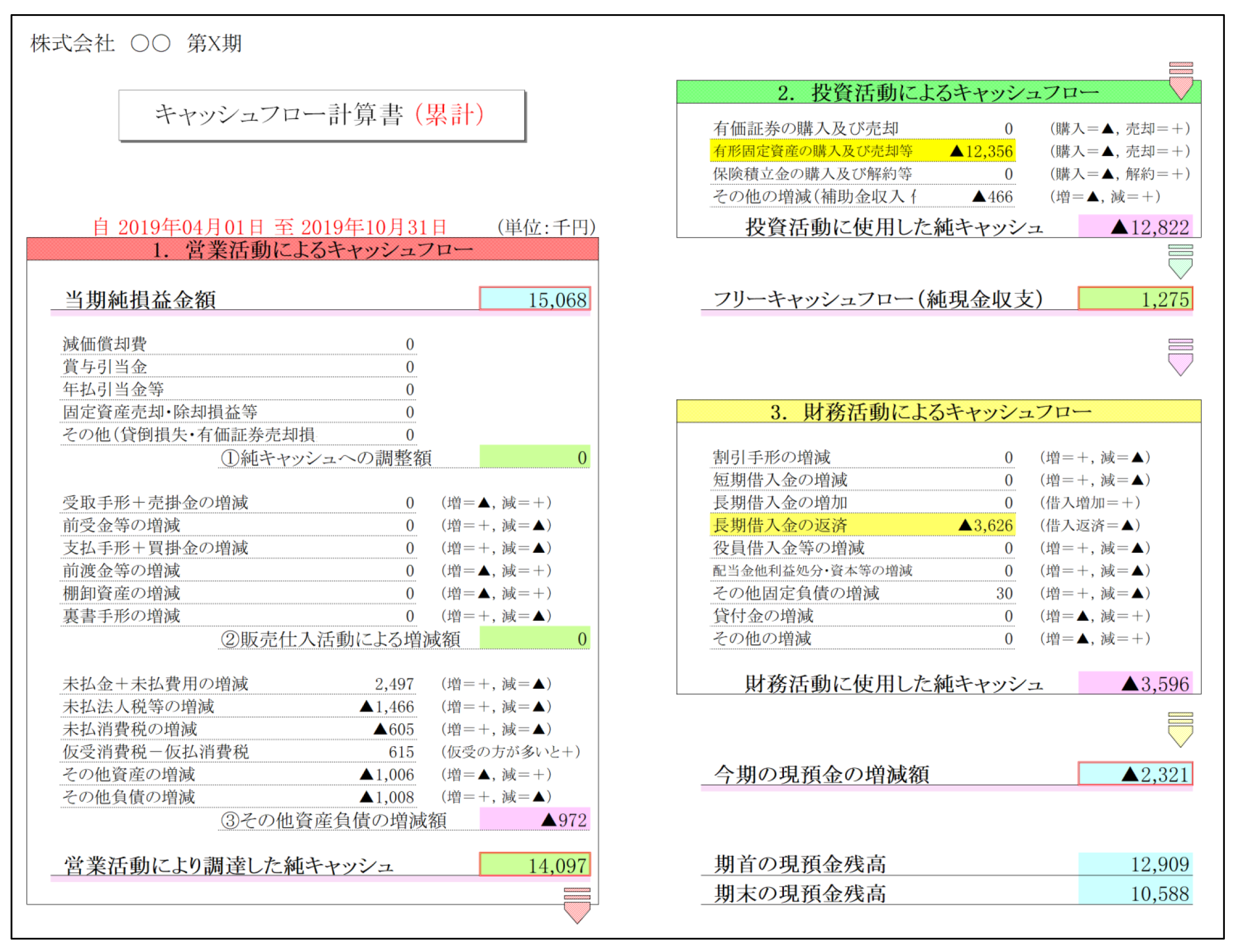This screenshot has width=1238, height=952.
Task: Click the 期首の現預金残高 value 12,909
Action: click(x=1135, y=864)
